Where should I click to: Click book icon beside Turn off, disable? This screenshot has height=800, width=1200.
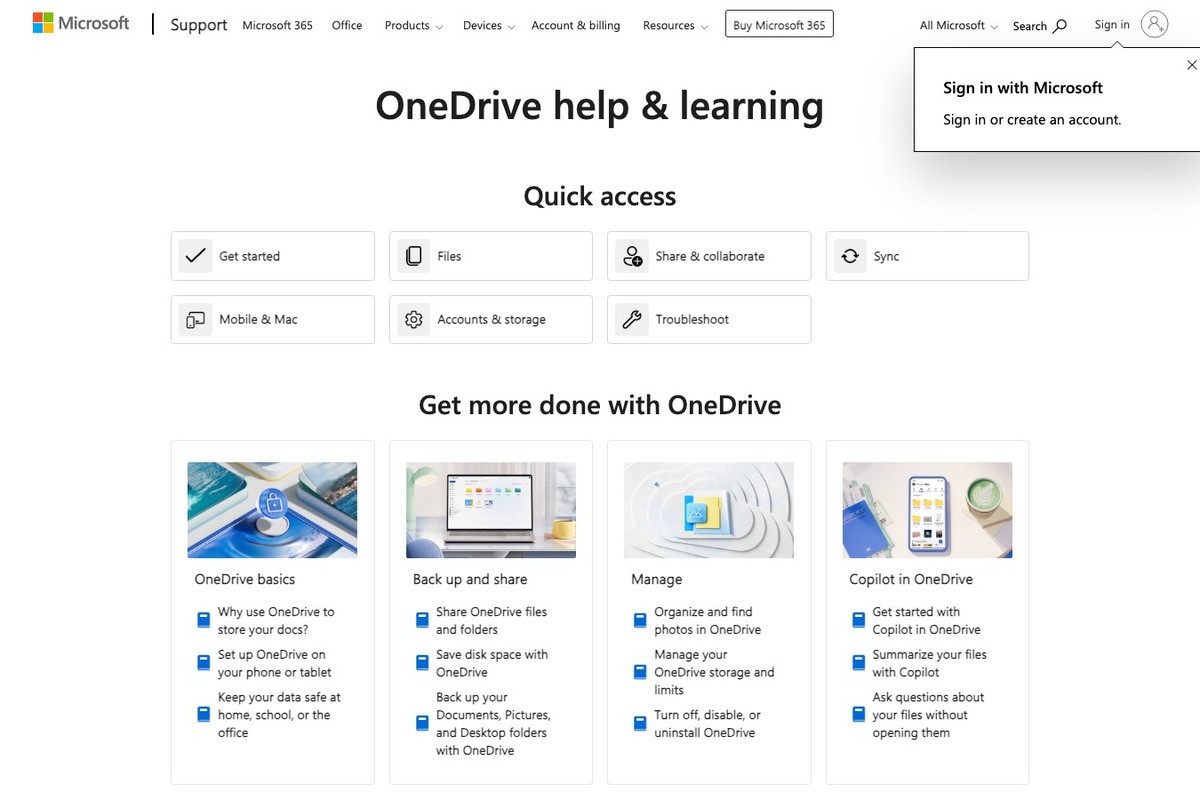(x=640, y=724)
